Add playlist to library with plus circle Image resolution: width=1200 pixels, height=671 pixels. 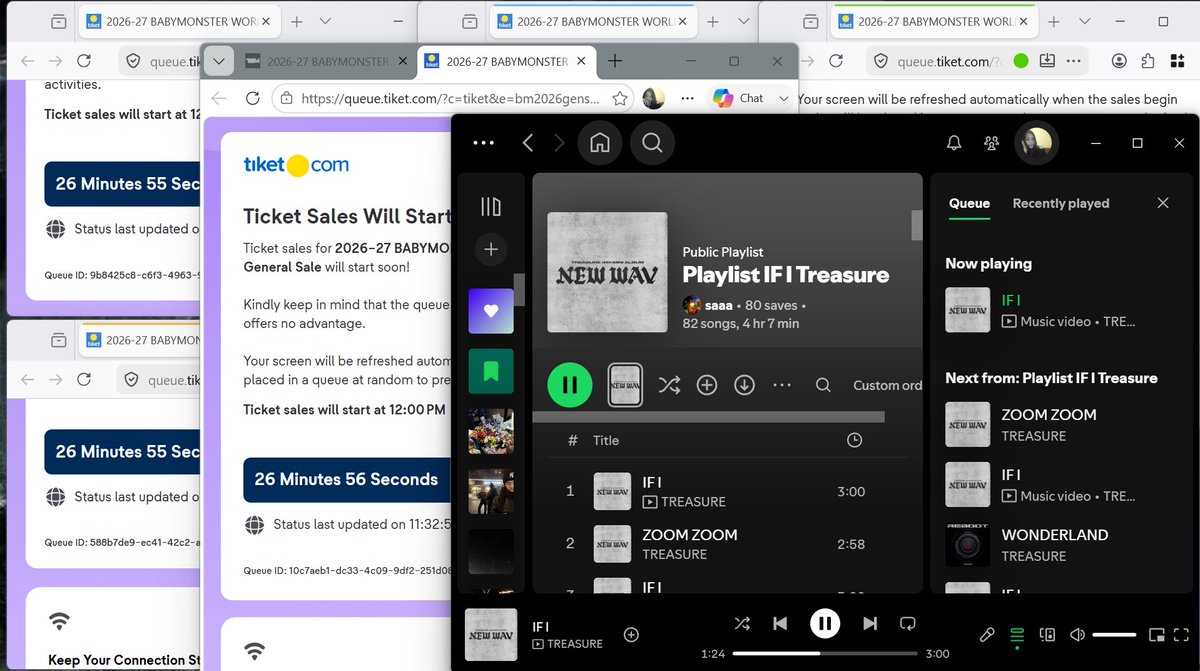coord(707,385)
